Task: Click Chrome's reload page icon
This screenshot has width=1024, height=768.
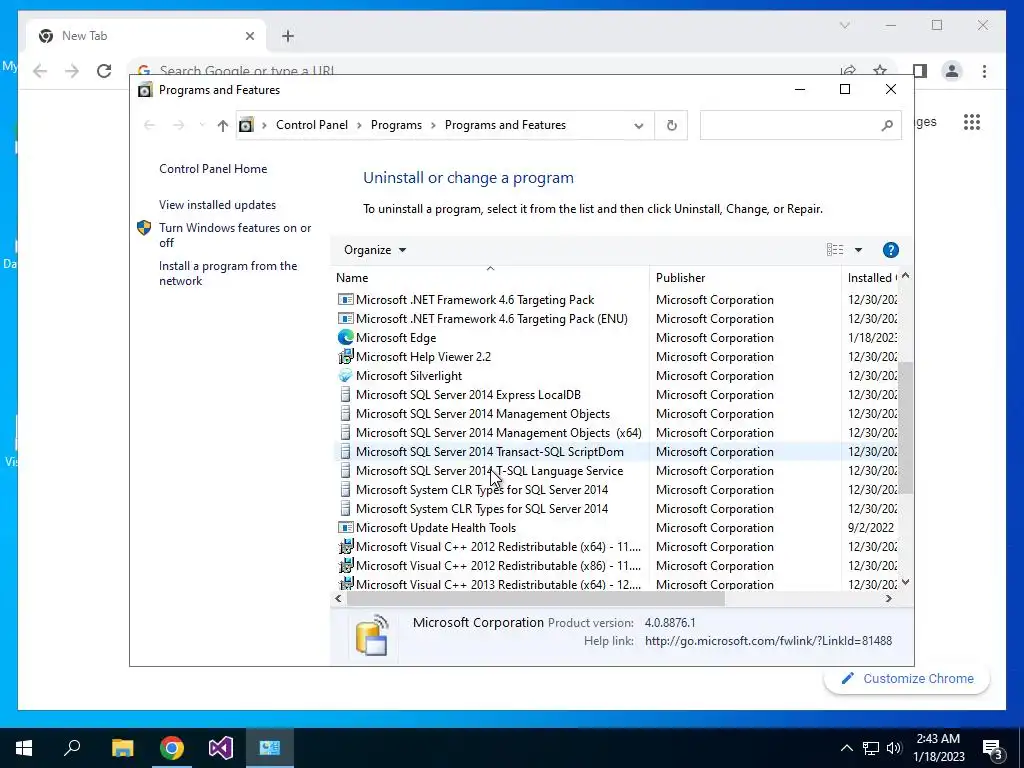Action: click(x=104, y=71)
